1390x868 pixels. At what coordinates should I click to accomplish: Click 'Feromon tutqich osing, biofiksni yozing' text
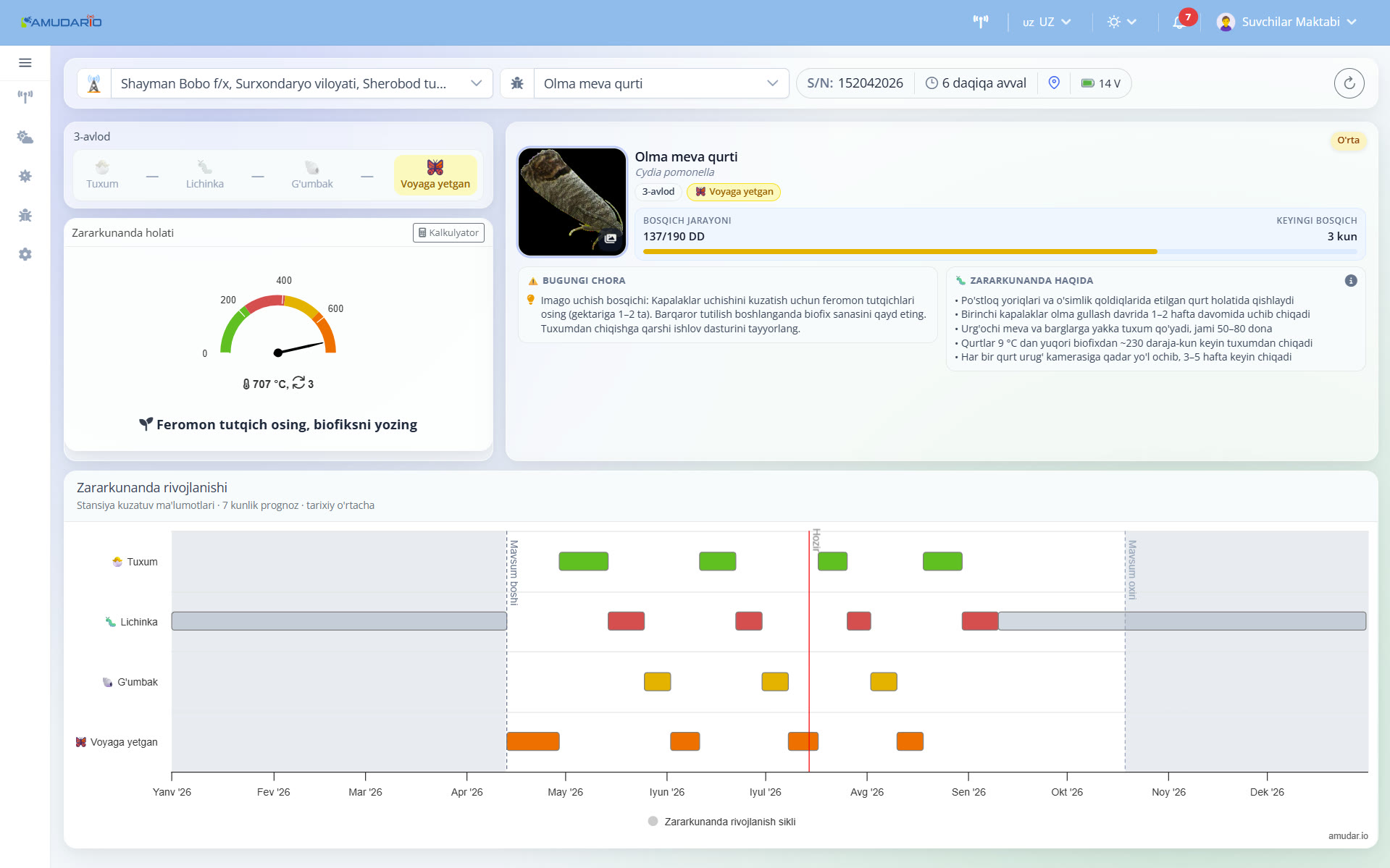click(287, 425)
